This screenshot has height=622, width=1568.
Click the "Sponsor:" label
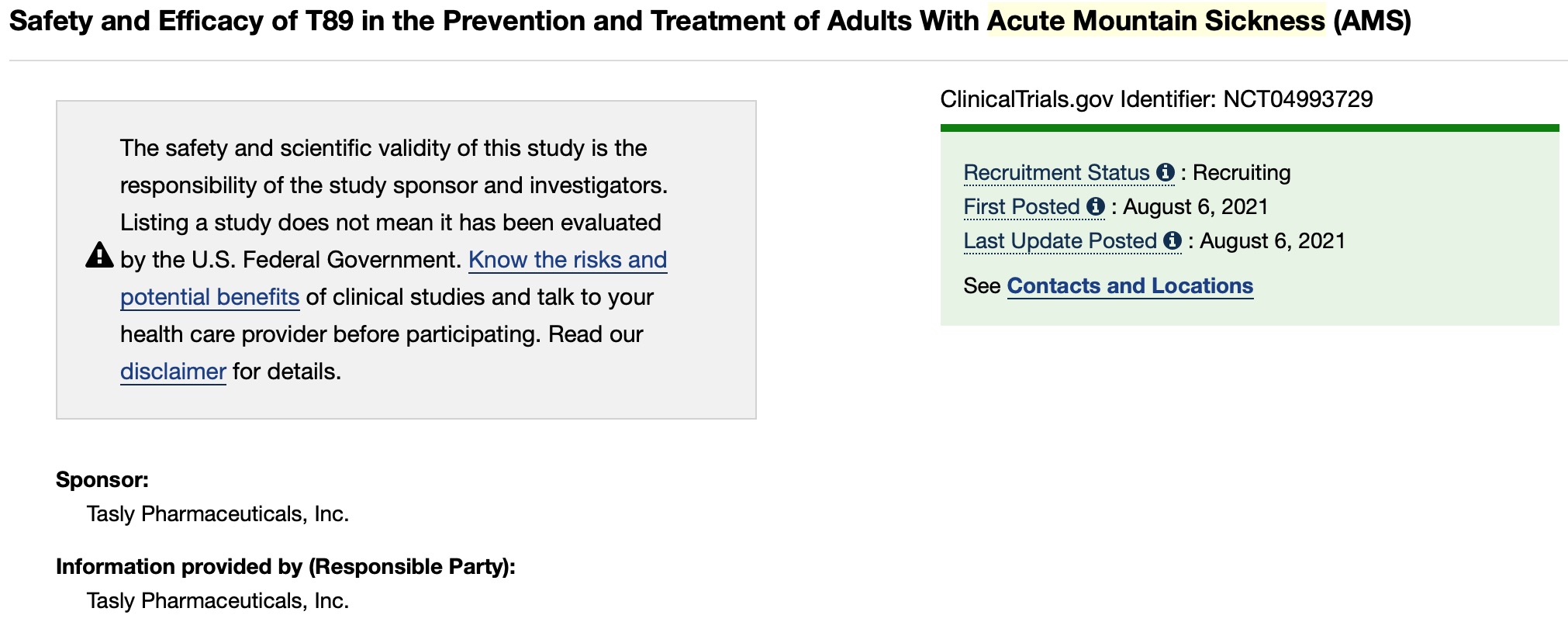(102, 480)
